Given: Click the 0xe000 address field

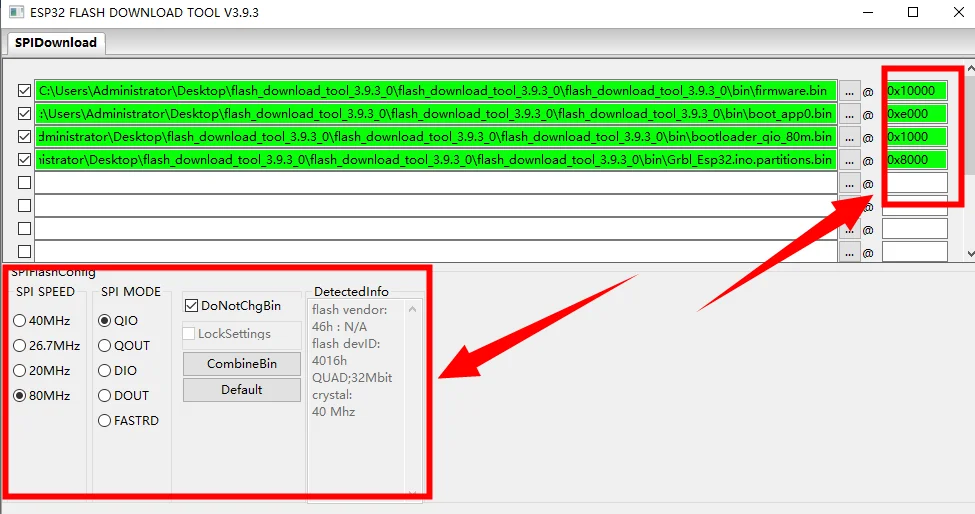Looking at the screenshot, I should click(x=915, y=114).
